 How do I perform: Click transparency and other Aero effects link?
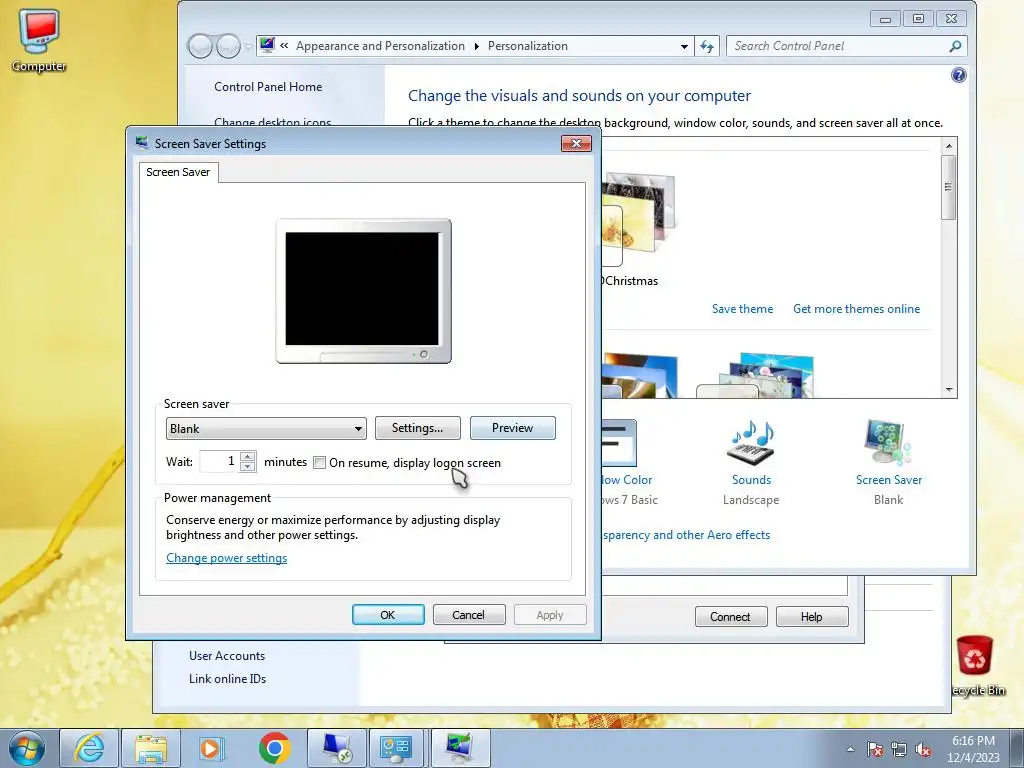point(686,535)
